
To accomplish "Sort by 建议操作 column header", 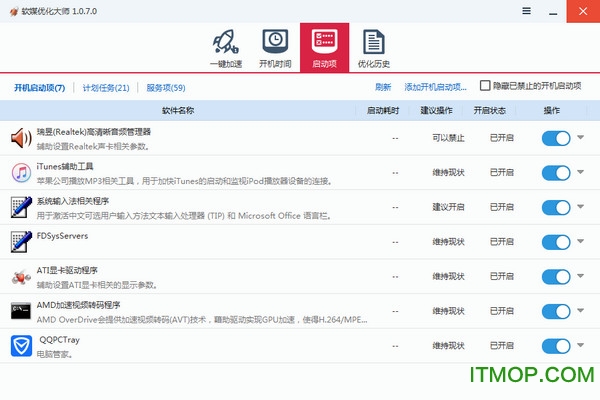I will tap(436, 111).
